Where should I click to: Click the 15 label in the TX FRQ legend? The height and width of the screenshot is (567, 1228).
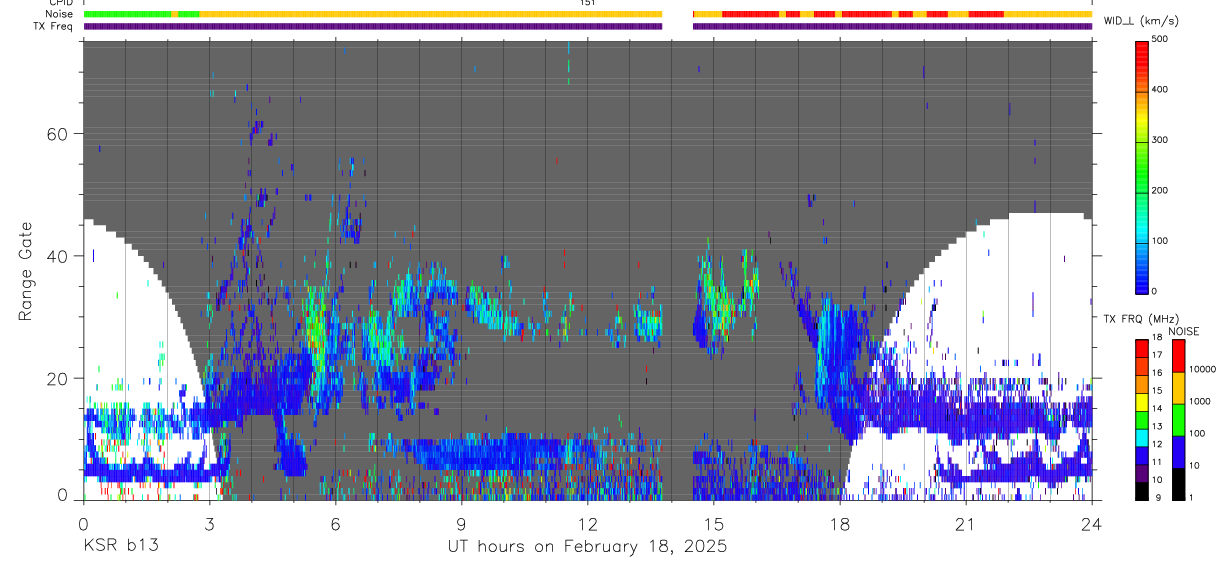[x=1157, y=391]
